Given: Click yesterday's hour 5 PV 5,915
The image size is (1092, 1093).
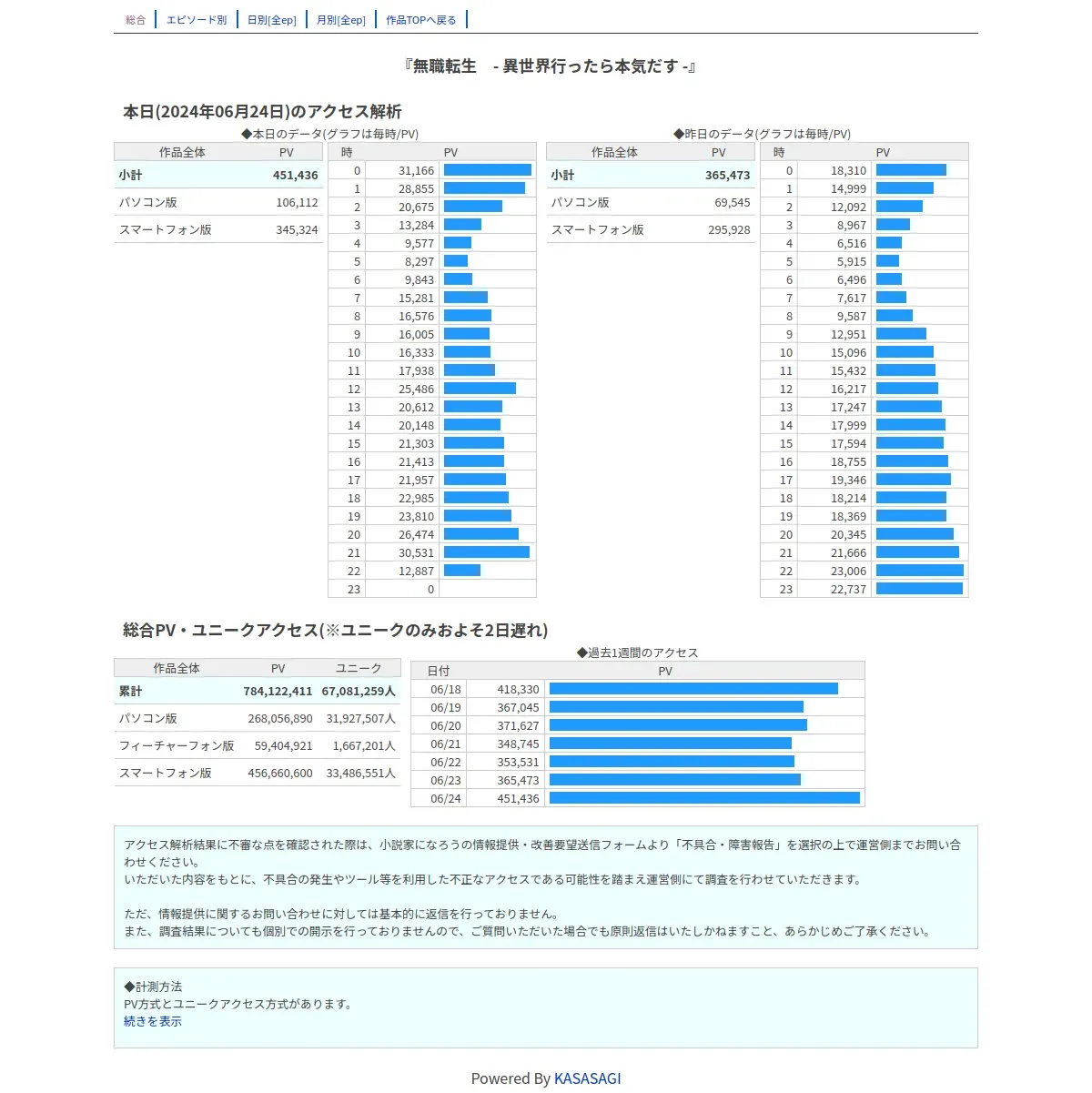Looking at the screenshot, I should tap(853, 261).
